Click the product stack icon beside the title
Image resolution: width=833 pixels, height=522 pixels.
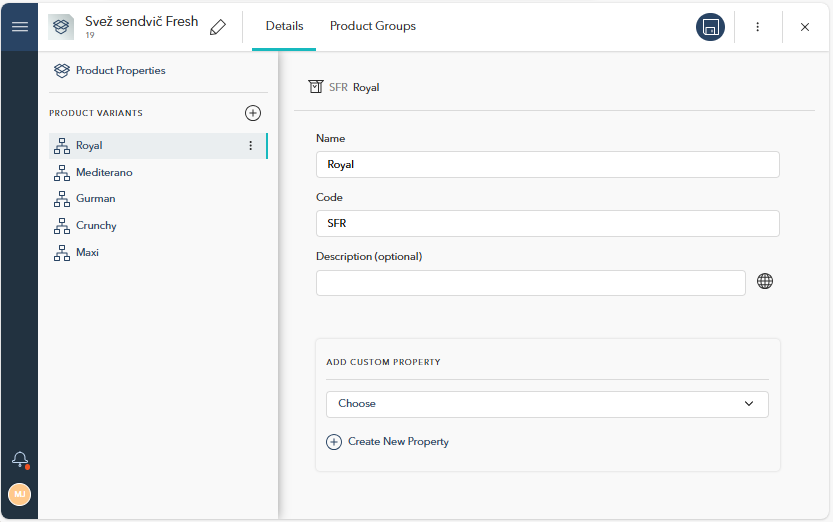pos(61,27)
